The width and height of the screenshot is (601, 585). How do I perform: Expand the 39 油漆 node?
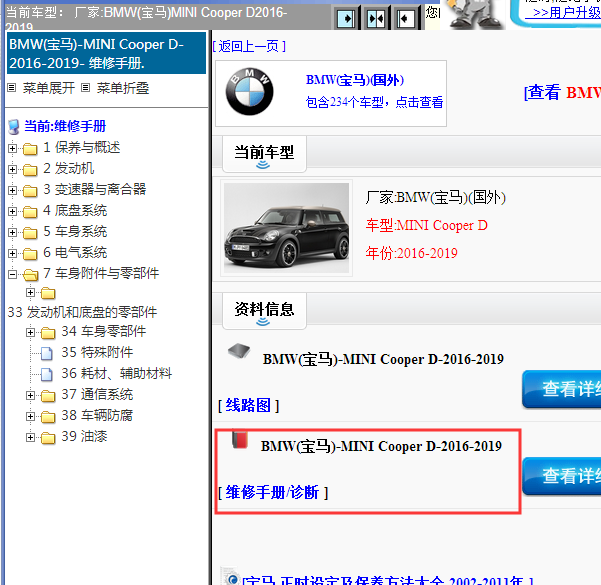[x=30, y=438]
